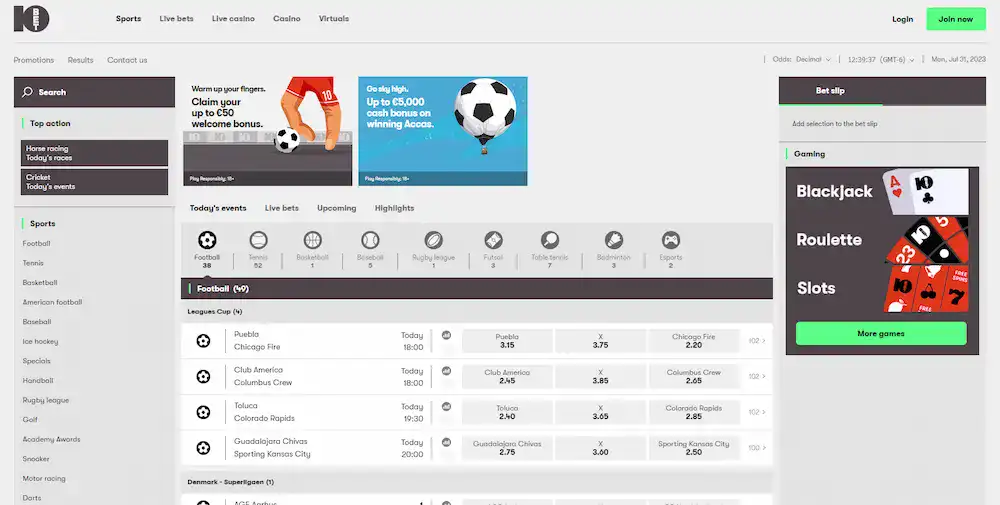Click the search magnifier icon
The height and width of the screenshot is (505, 1000).
click(x=27, y=92)
